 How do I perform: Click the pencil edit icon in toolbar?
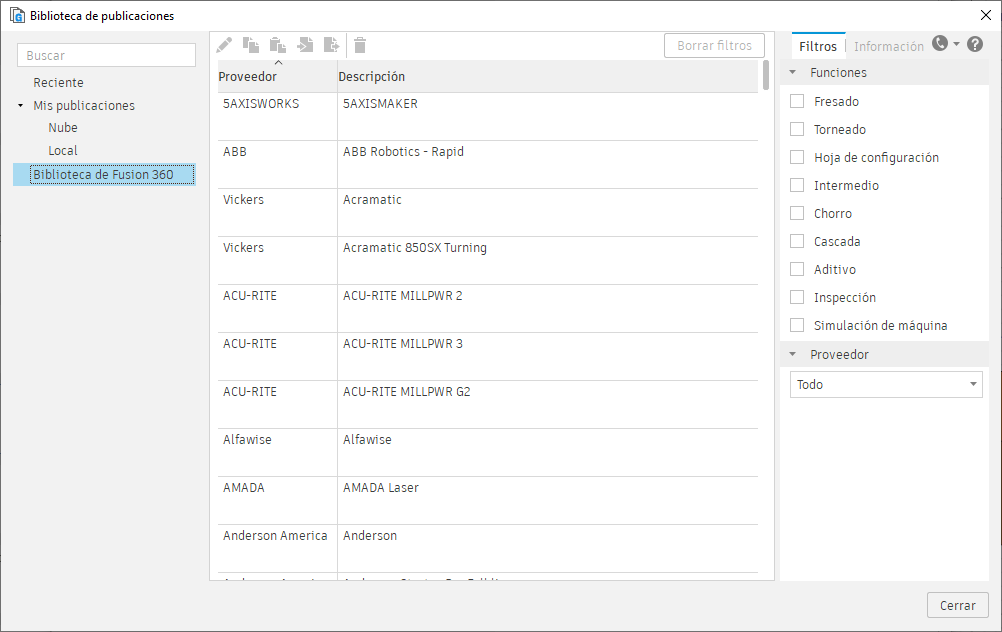[x=224, y=45]
